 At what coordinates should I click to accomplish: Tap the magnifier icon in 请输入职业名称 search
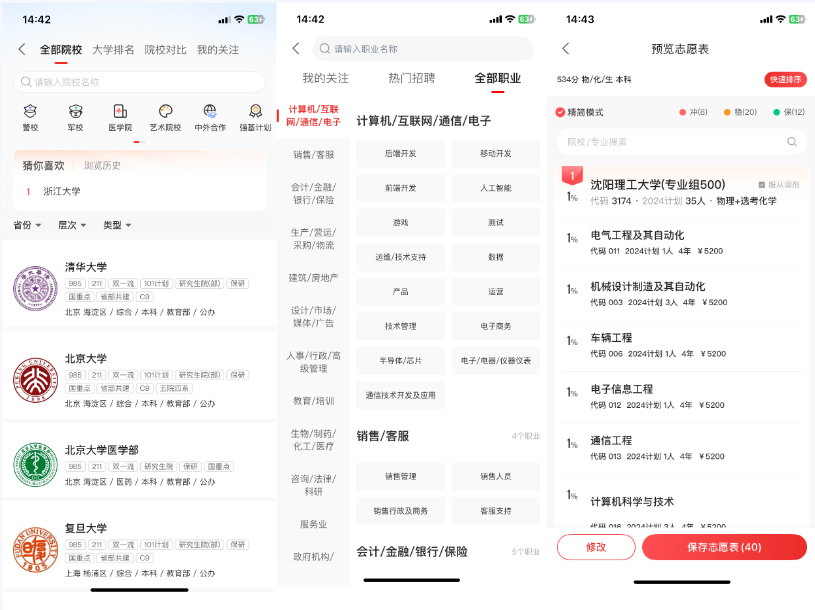tap(325, 49)
